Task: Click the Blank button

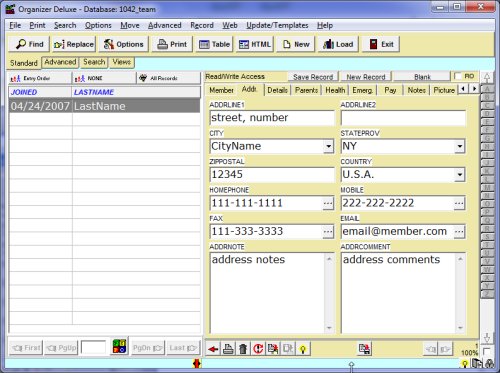Action: point(422,77)
